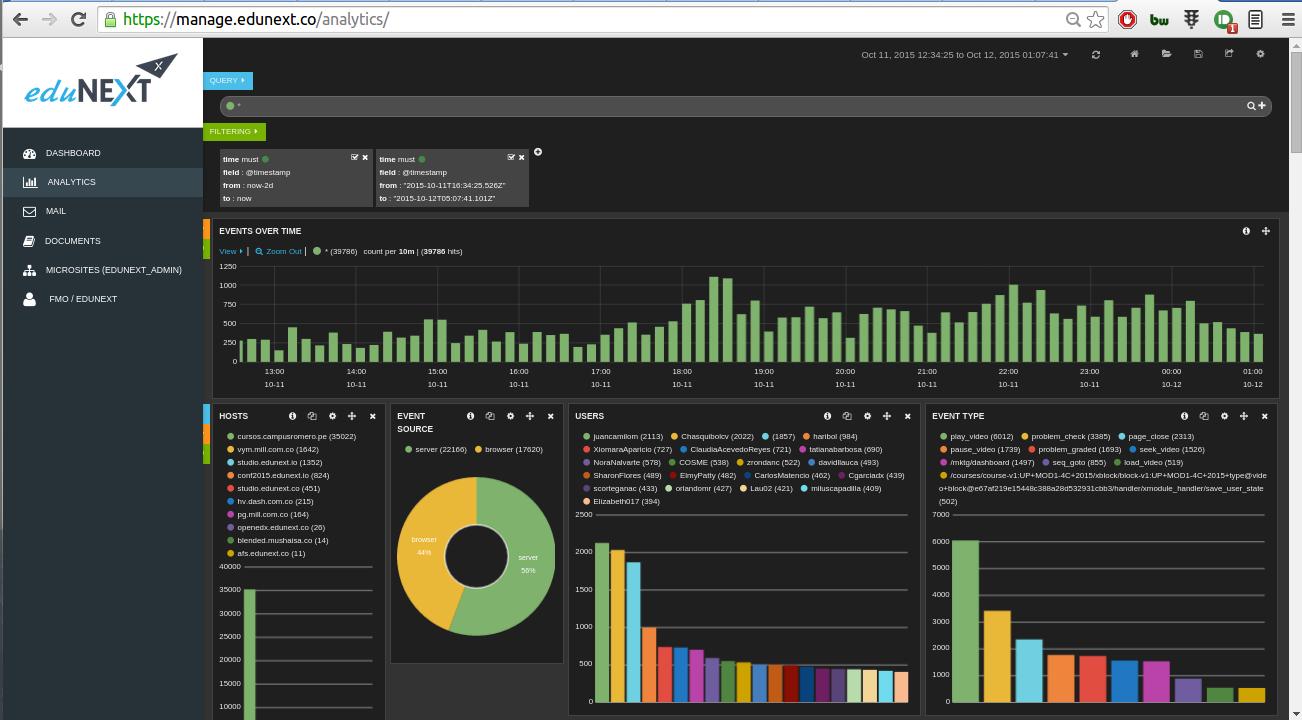The height and width of the screenshot is (720, 1302).
Task: Click the page scrollbar thumb
Action: tap(1296, 103)
